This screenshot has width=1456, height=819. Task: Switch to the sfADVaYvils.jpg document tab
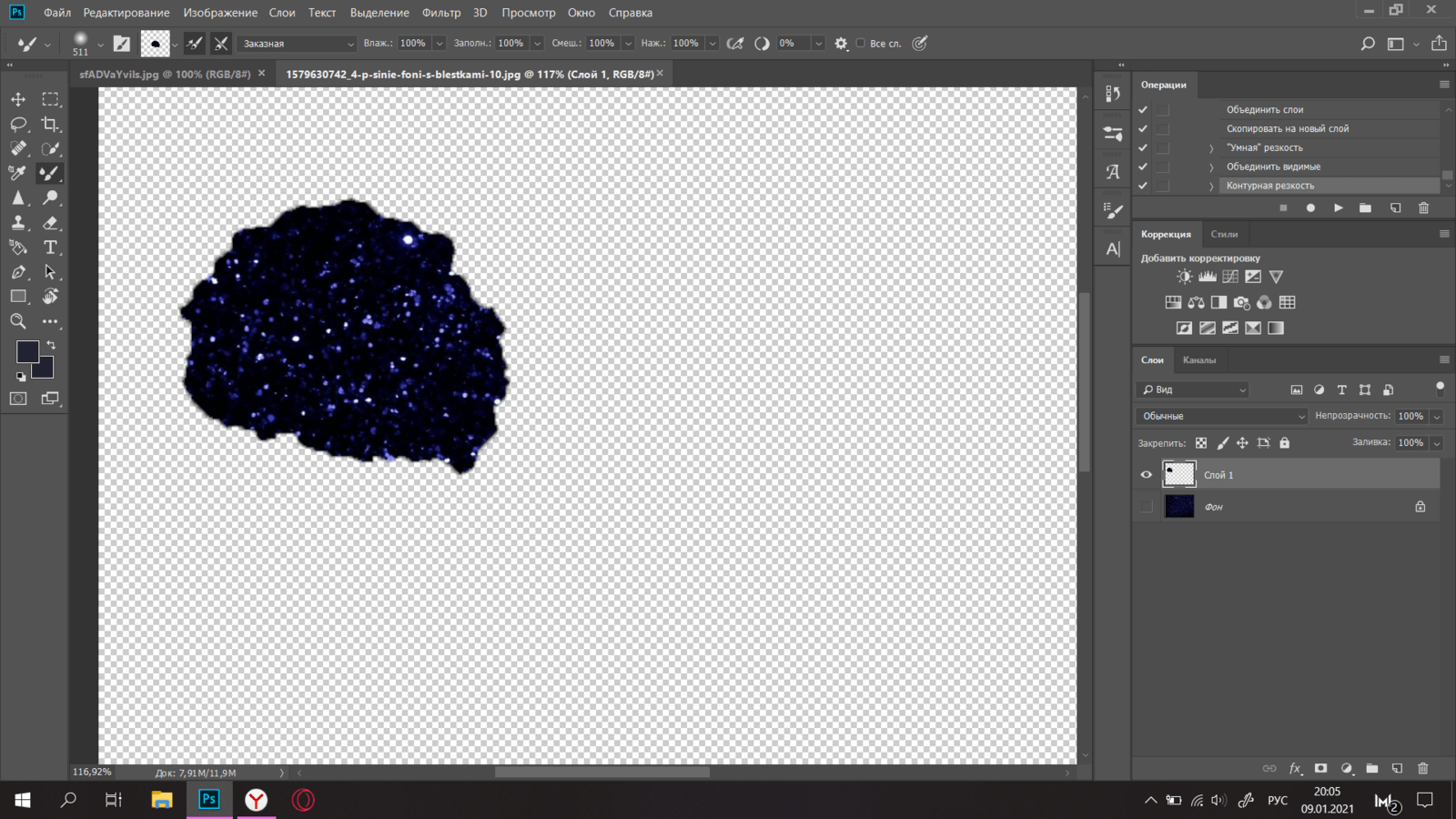click(165, 74)
